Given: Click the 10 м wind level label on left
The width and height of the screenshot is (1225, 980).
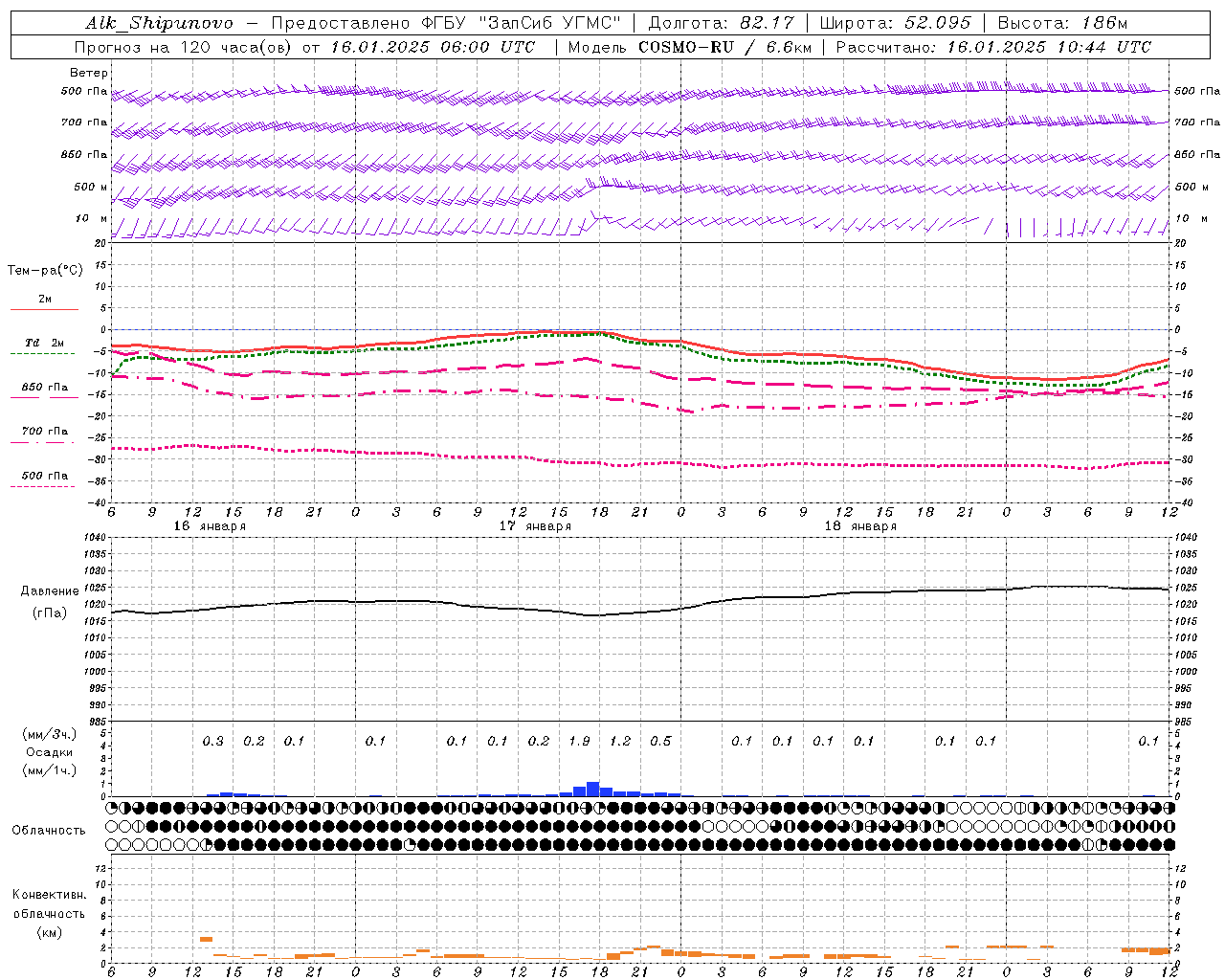Looking at the screenshot, I should click(92, 219).
